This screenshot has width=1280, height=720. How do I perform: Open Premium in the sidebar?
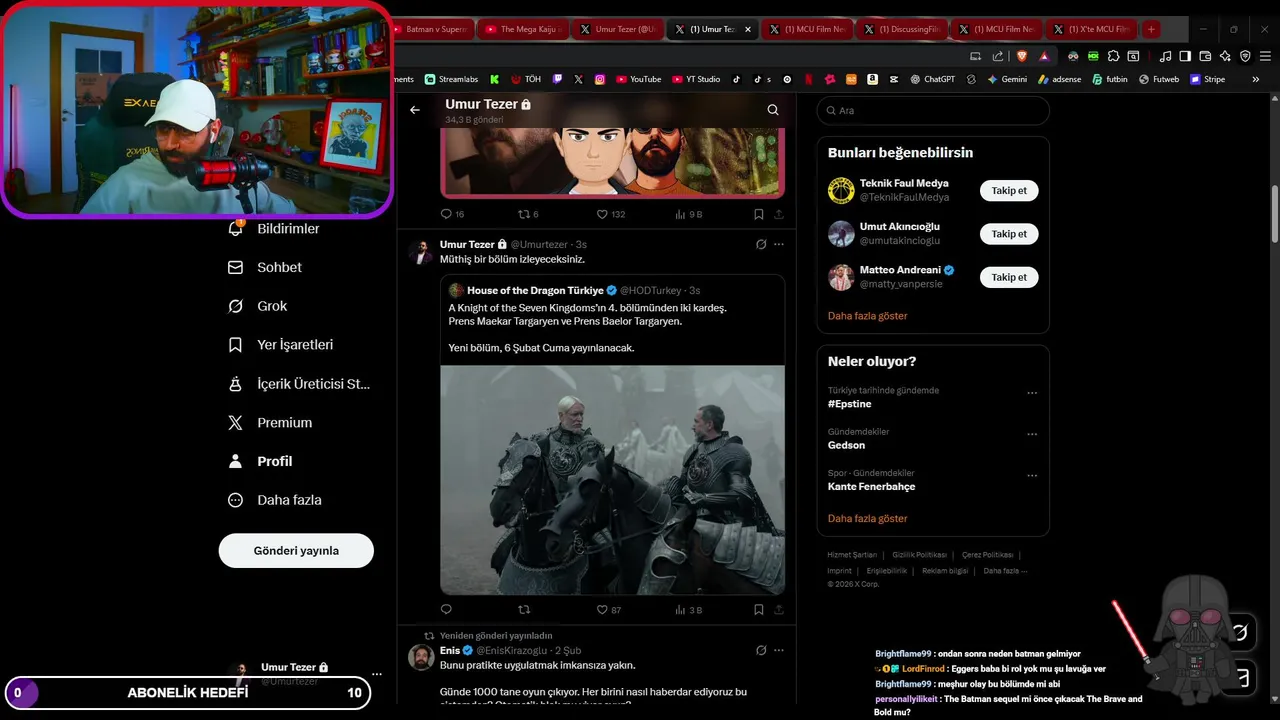pos(271,423)
